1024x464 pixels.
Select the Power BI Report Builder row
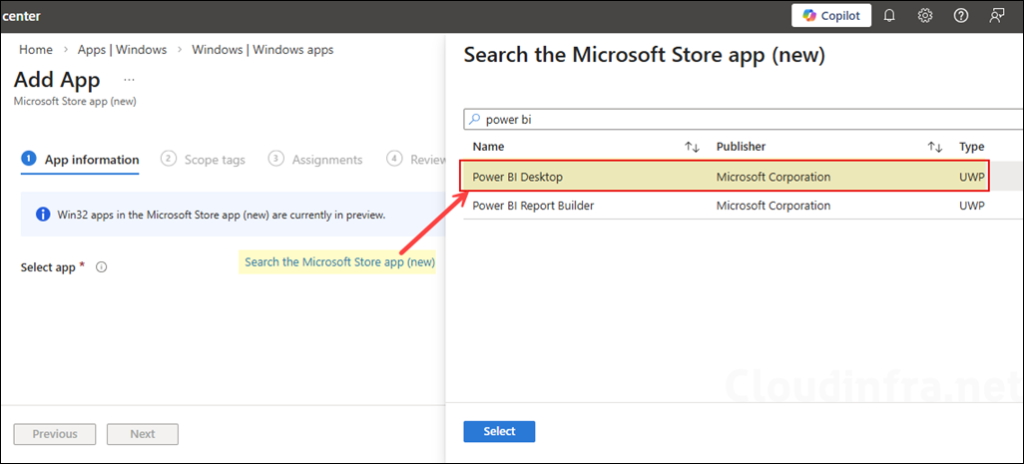[x=743, y=206]
